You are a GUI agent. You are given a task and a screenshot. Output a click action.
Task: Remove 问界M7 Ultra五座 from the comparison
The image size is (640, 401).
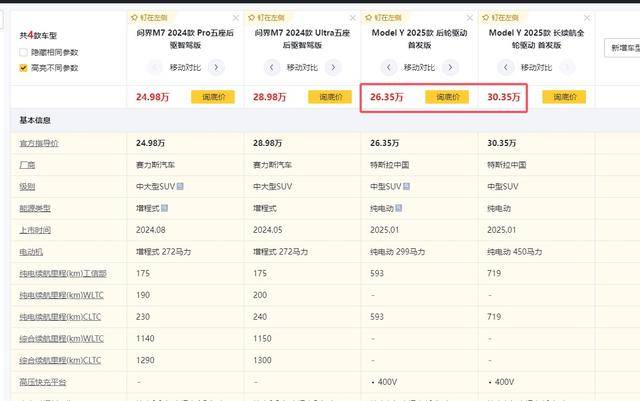tap(353, 18)
